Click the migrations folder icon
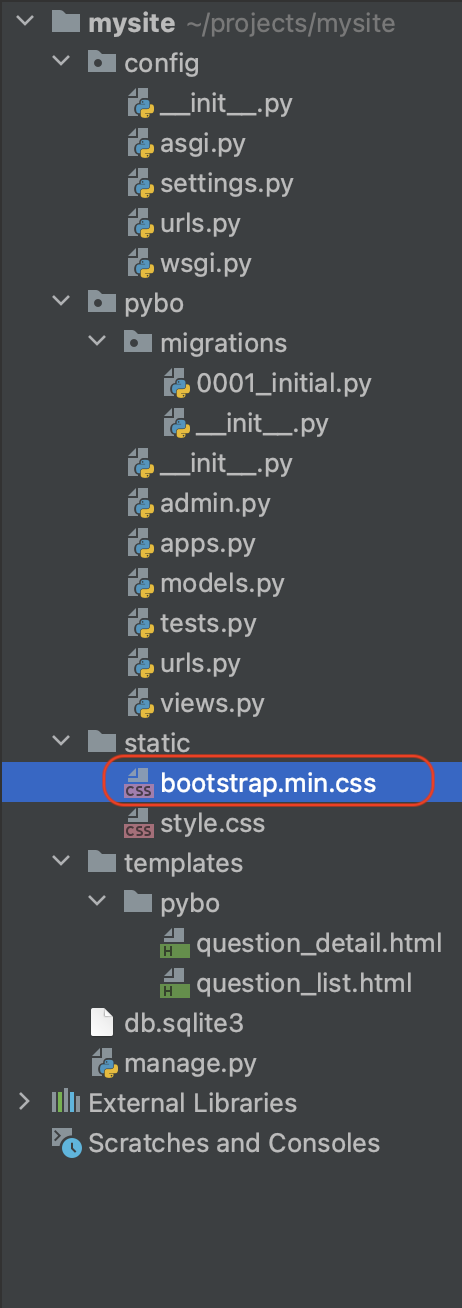Viewport: 462px width, 1308px height. pyautogui.click(x=137, y=343)
